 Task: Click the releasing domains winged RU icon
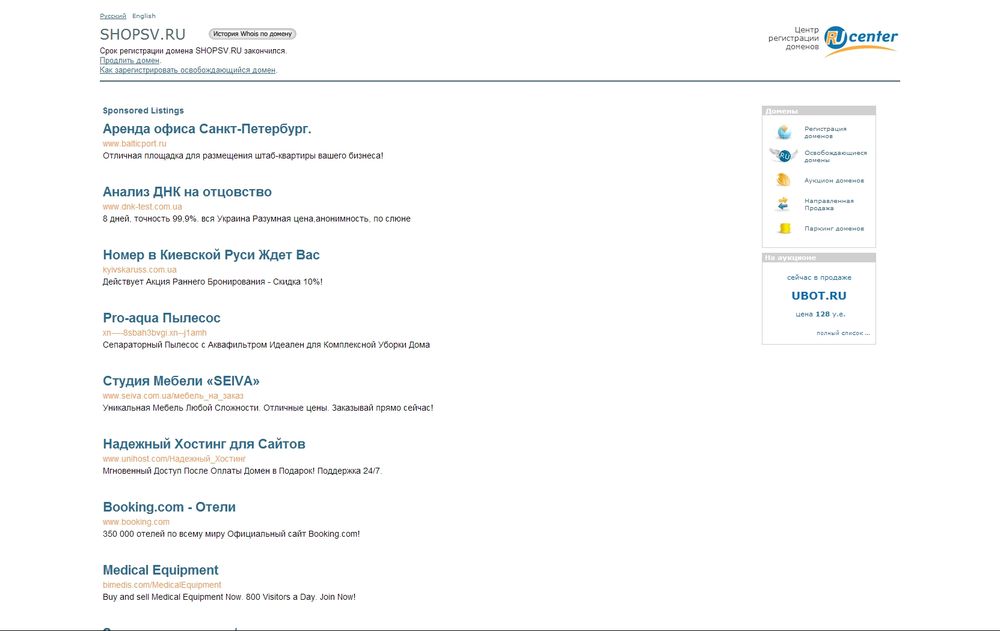[783, 156]
